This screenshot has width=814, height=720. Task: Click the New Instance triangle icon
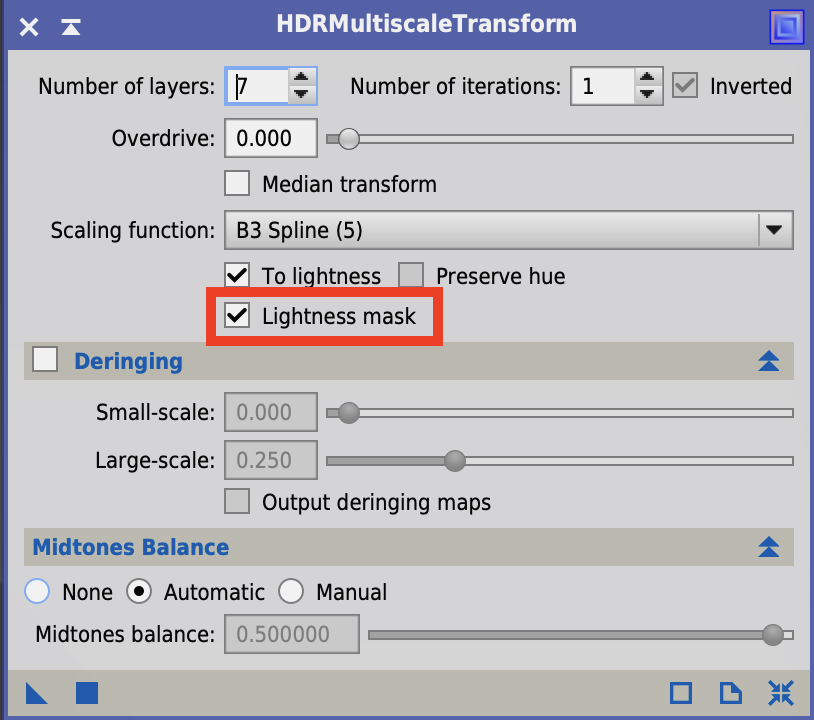(36, 693)
